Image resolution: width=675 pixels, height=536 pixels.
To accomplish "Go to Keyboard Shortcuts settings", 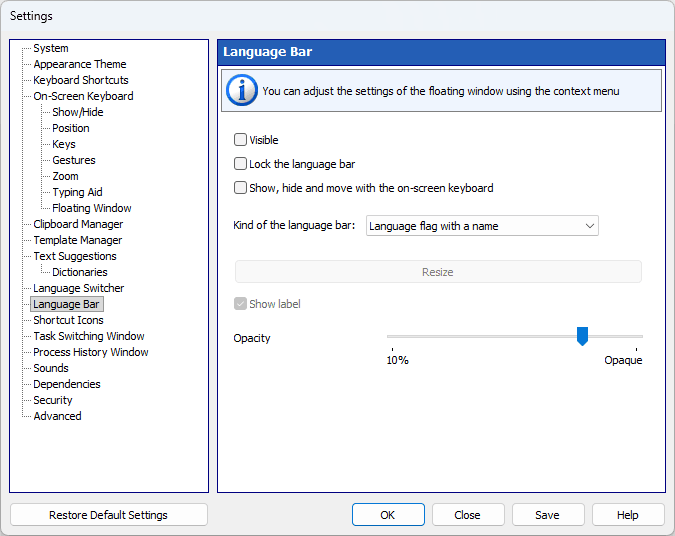I will pyautogui.click(x=81, y=80).
